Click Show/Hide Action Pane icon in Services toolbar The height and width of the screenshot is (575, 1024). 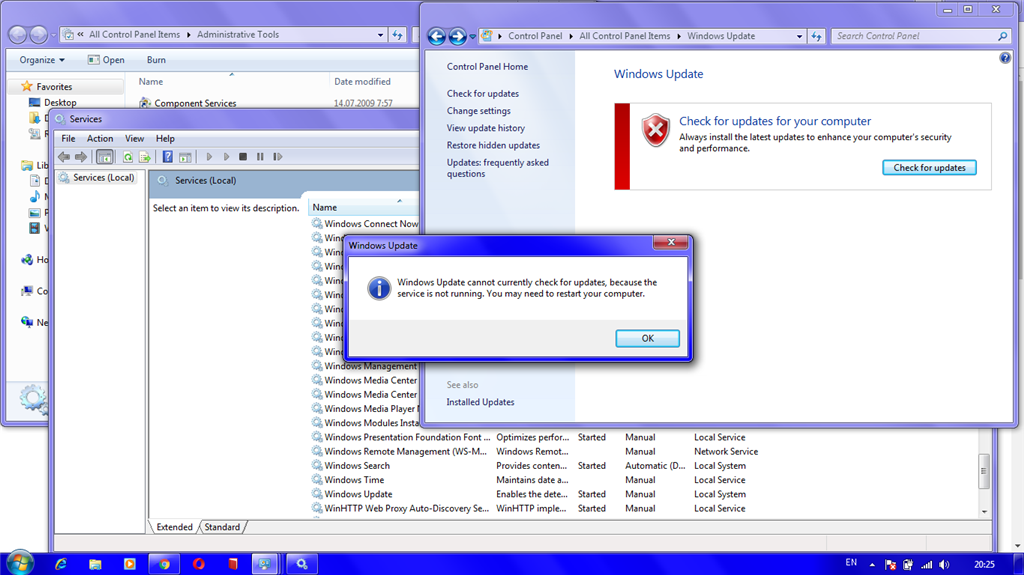[185, 157]
